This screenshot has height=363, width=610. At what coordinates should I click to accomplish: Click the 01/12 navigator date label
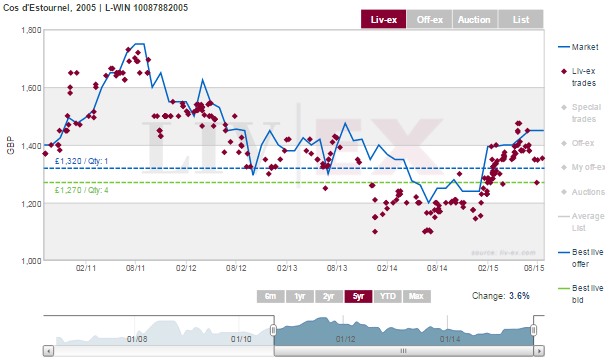(x=345, y=339)
